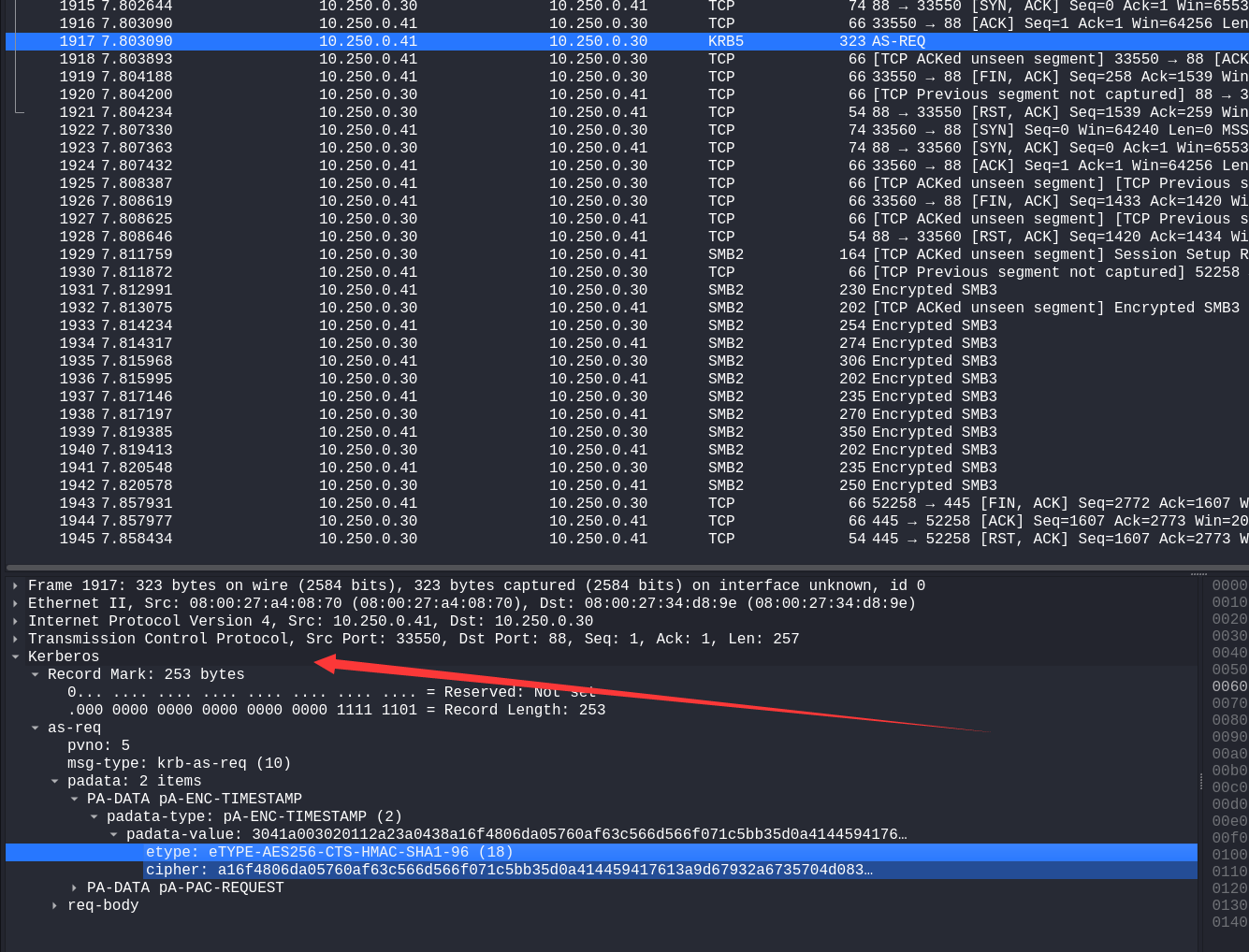
Task: Select packet 1933 length 254 row
Action: [x=627, y=325]
